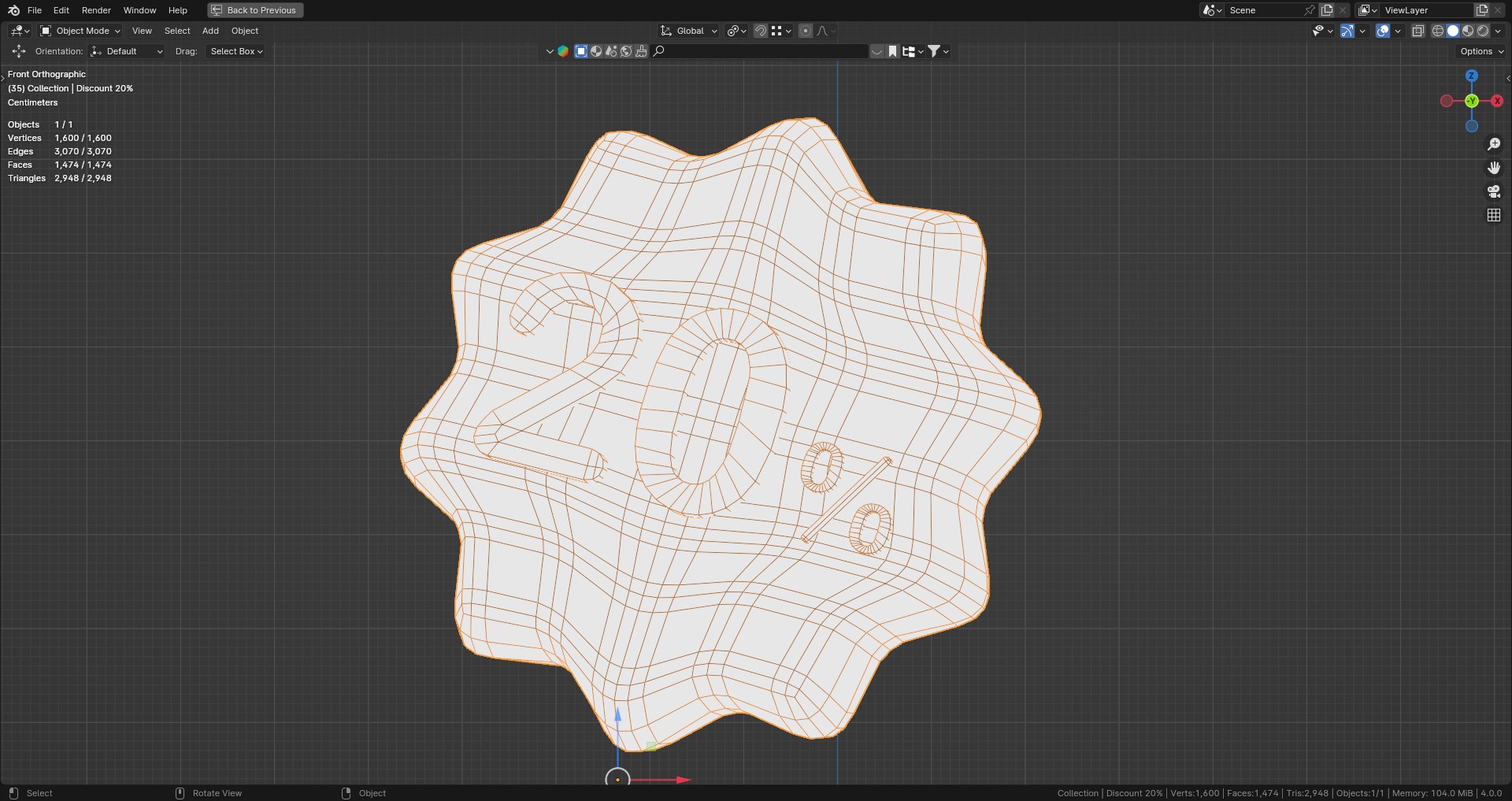
Task: Toggle the viewport overlays button
Action: pos(1383,31)
